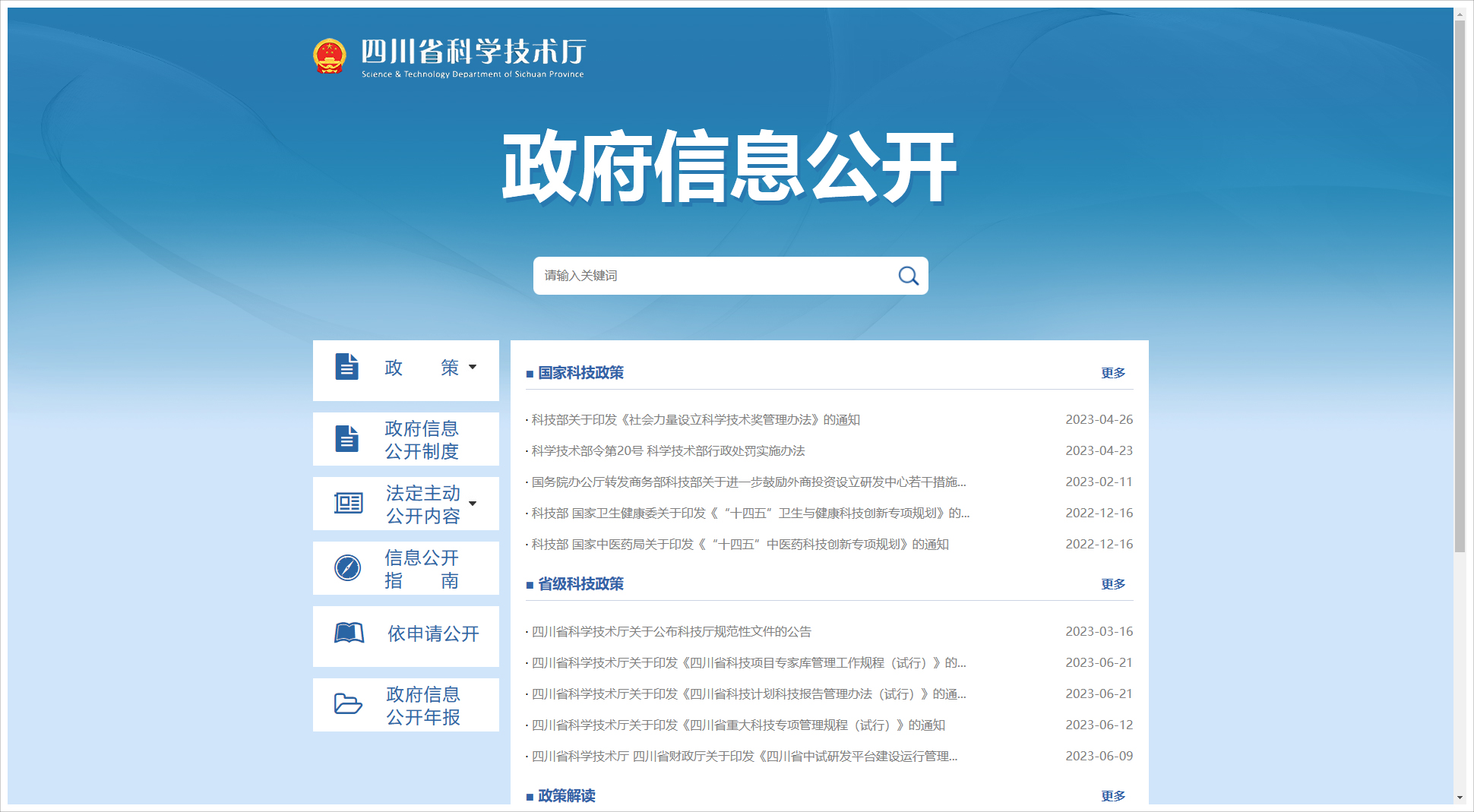
Task: Open the 依申请公开 menu item
Action: 433,633
